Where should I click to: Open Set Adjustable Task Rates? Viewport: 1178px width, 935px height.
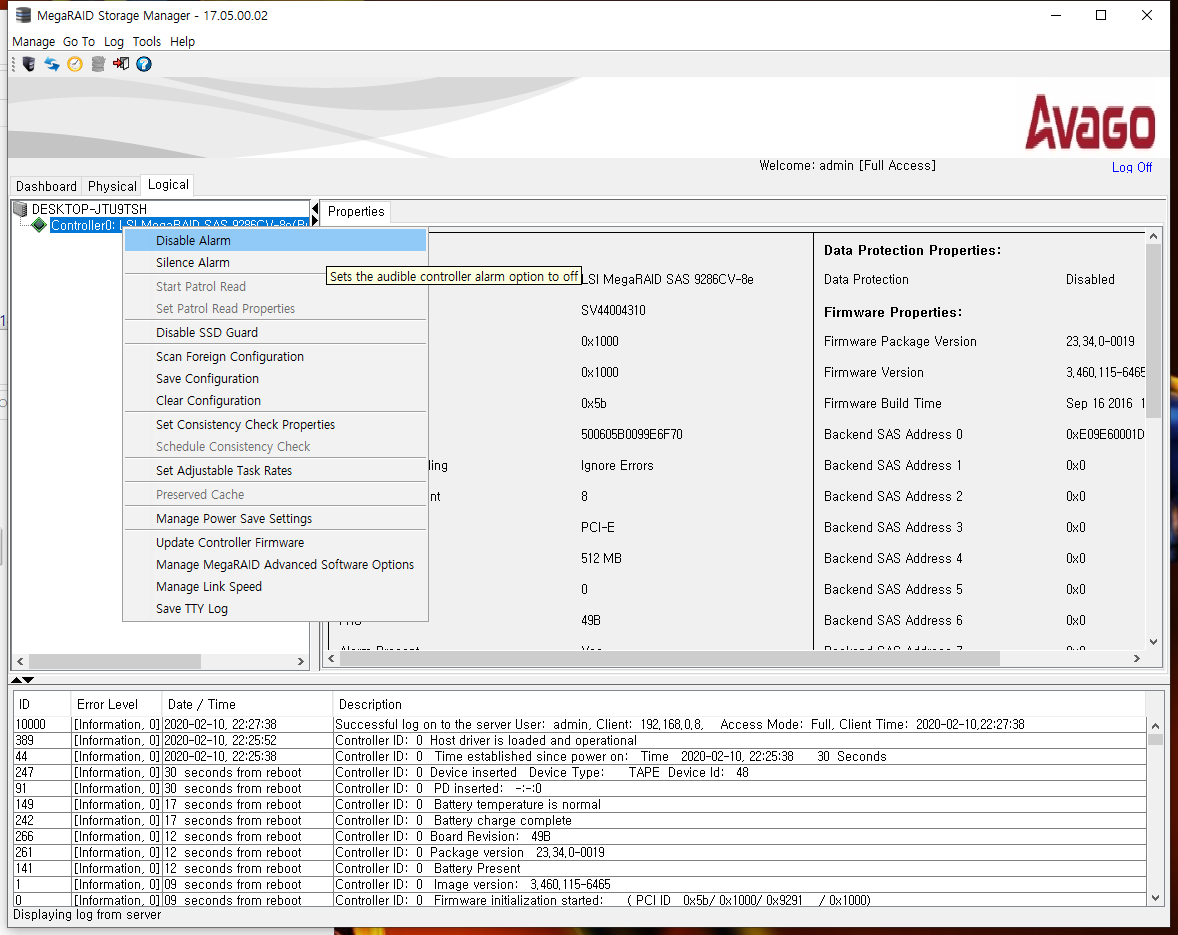pos(276,470)
